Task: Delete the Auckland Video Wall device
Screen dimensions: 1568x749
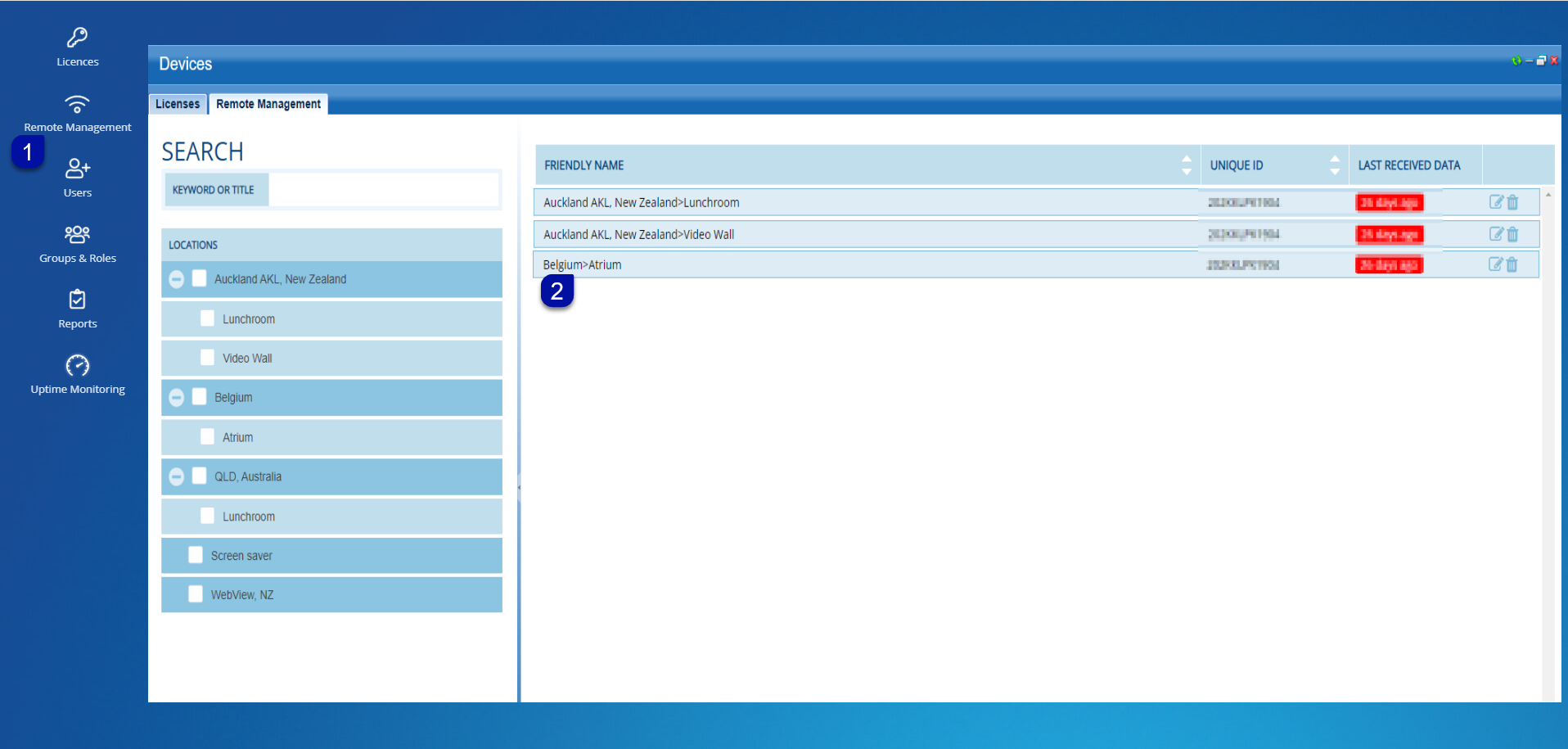Action: click(x=1512, y=234)
